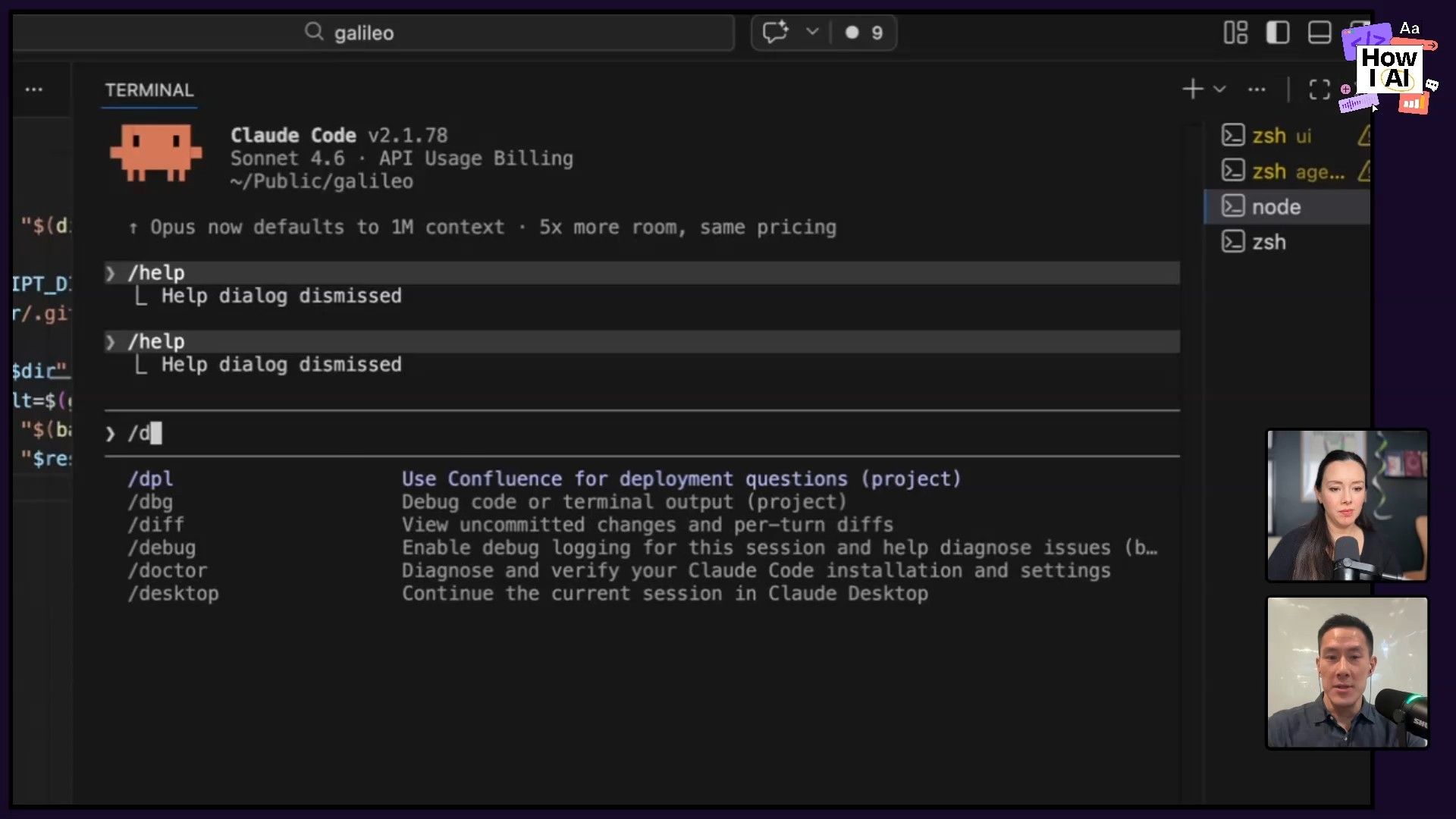
Task: Click 'View uncommitted changes and per-turn diffs'
Action: coord(648,524)
